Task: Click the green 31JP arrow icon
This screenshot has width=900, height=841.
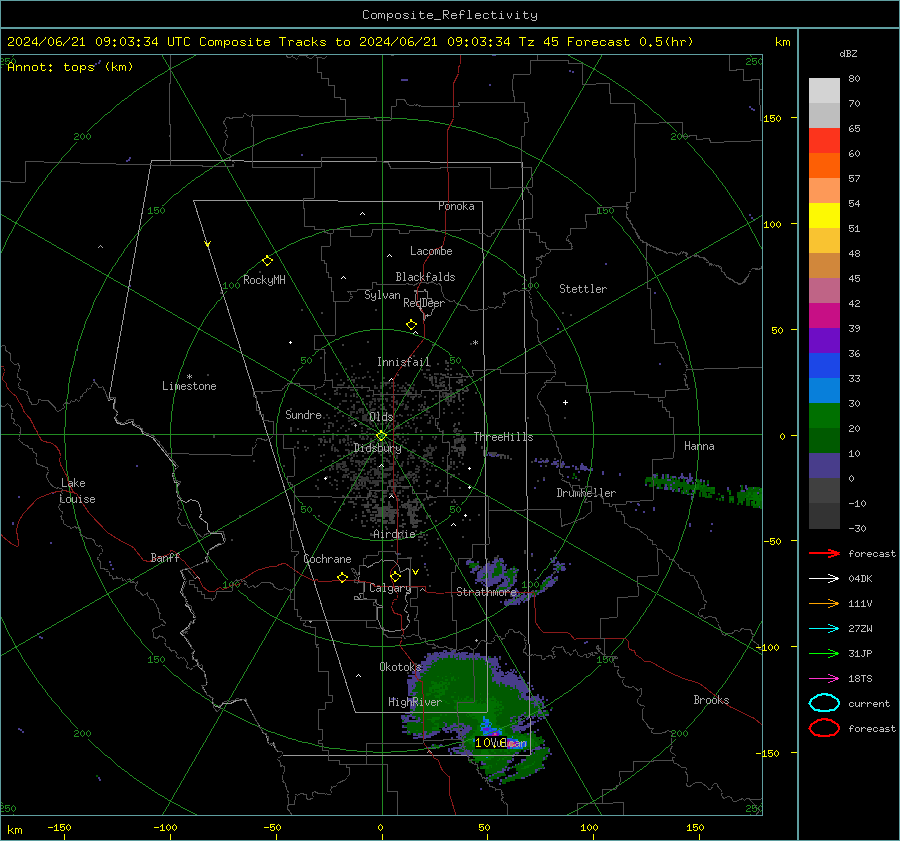Action: point(824,653)
